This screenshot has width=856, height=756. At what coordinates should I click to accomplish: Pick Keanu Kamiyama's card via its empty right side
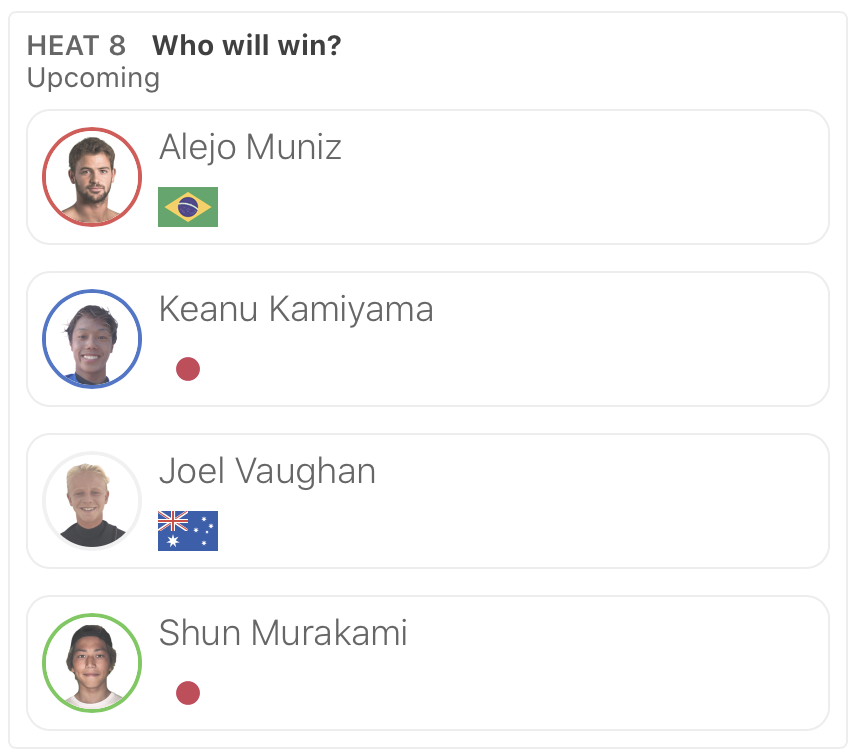click(x=640, y=339)
